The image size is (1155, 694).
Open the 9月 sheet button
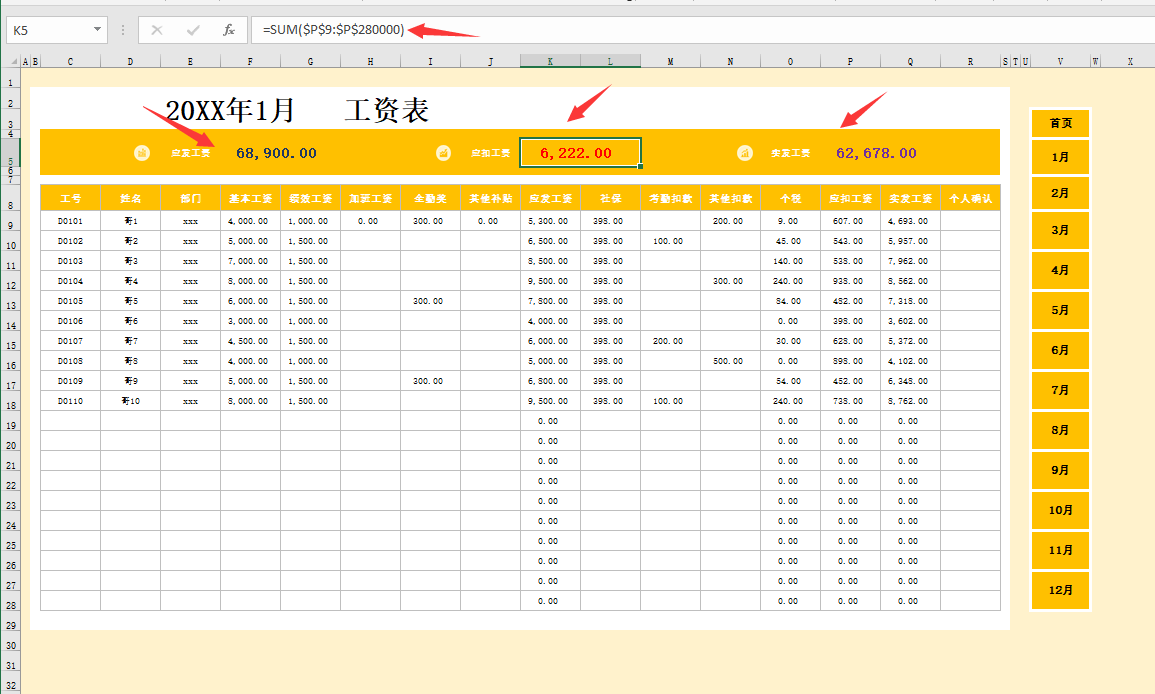(1060, 470)
